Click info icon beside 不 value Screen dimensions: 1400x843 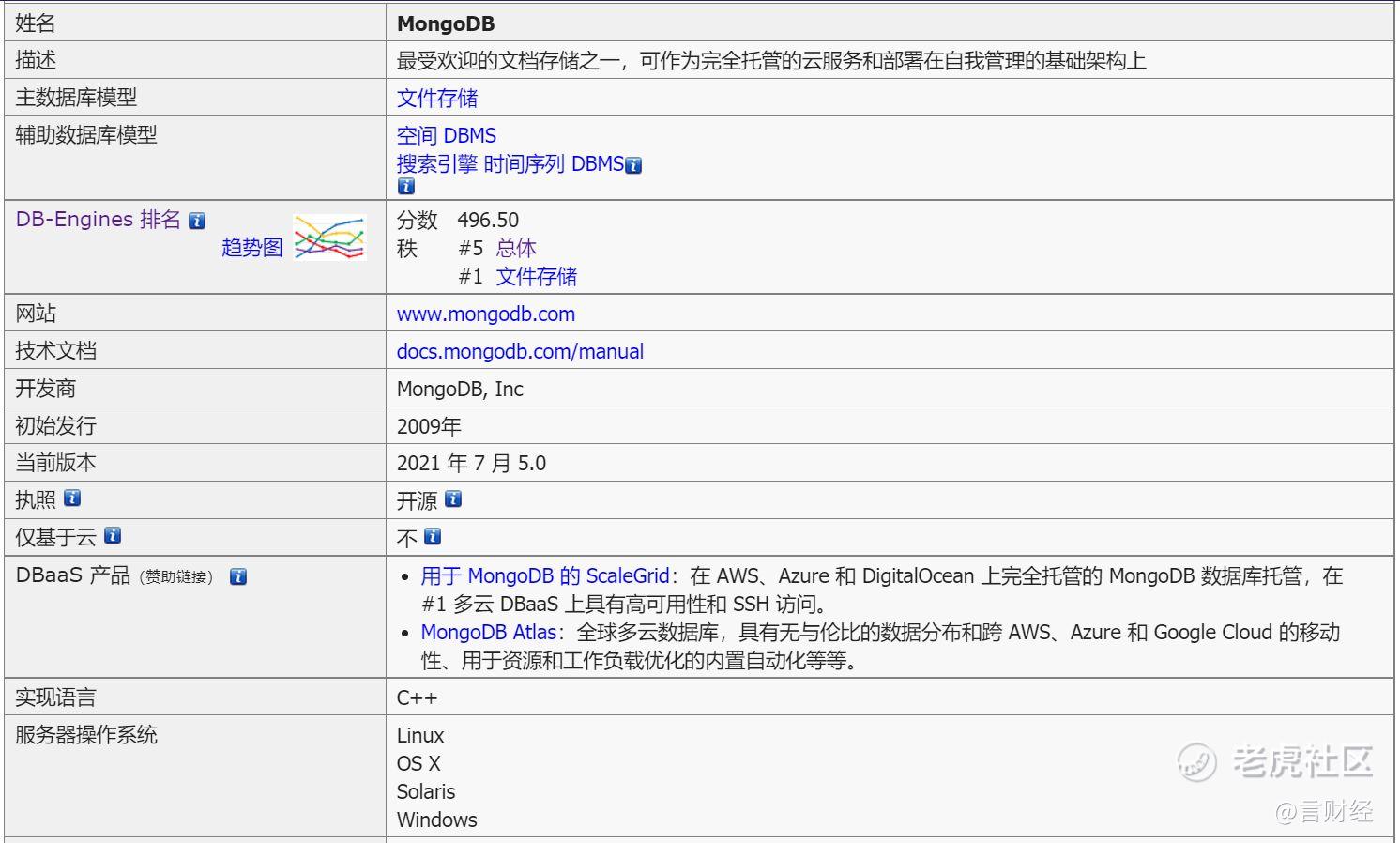(x=433, y=536)
